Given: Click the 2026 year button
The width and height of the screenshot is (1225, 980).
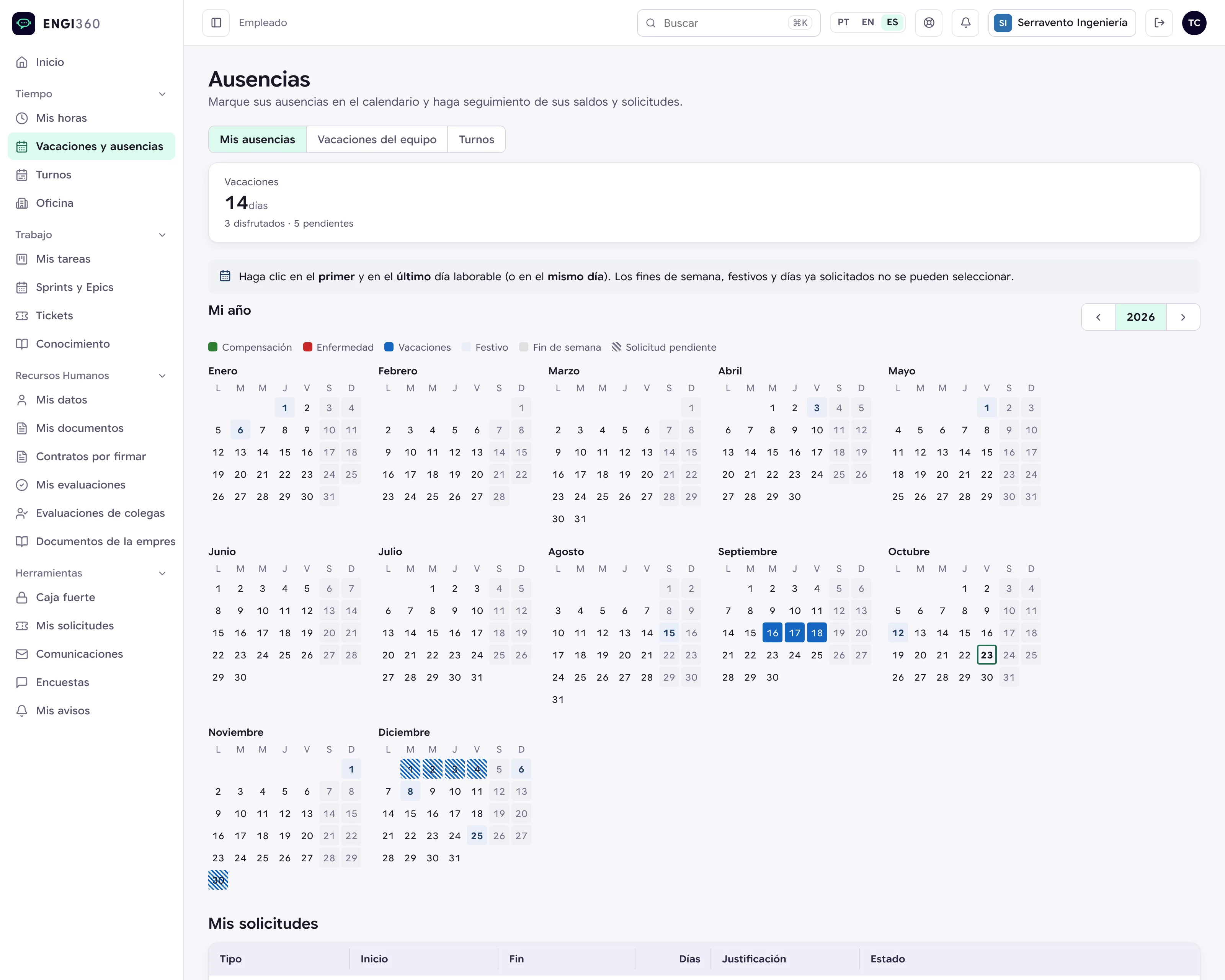Looking at the screenshot, I should (x=1140, y=317).
